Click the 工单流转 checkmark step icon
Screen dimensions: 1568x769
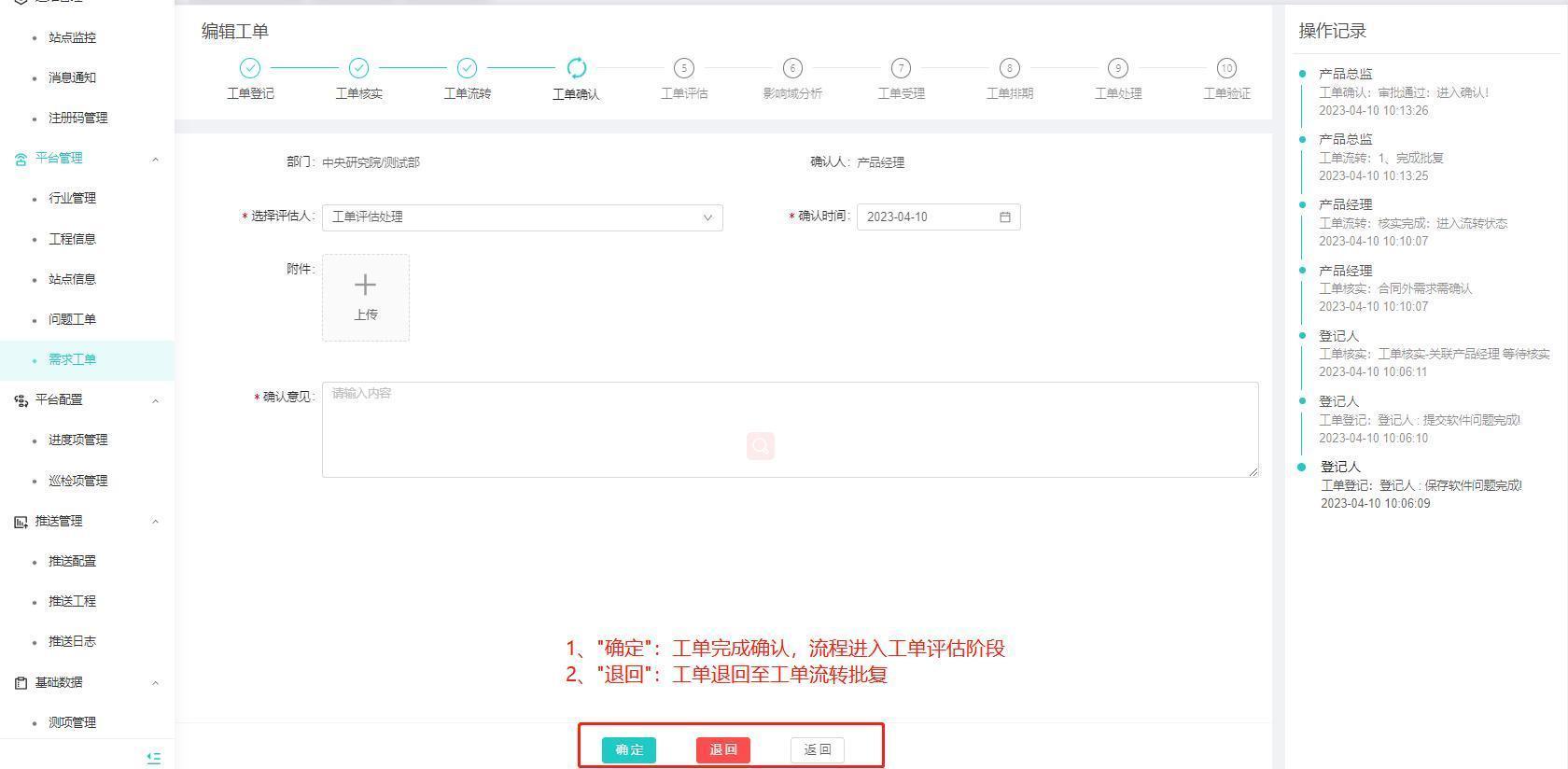467,68
